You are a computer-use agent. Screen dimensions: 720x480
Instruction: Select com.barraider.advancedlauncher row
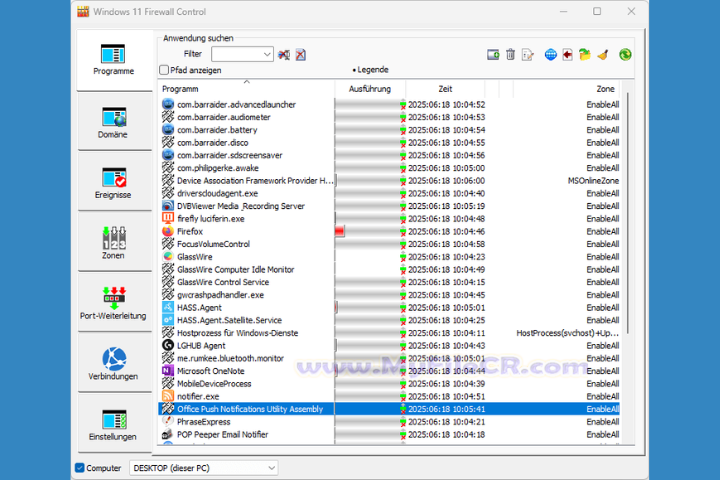tap(389, 105)
